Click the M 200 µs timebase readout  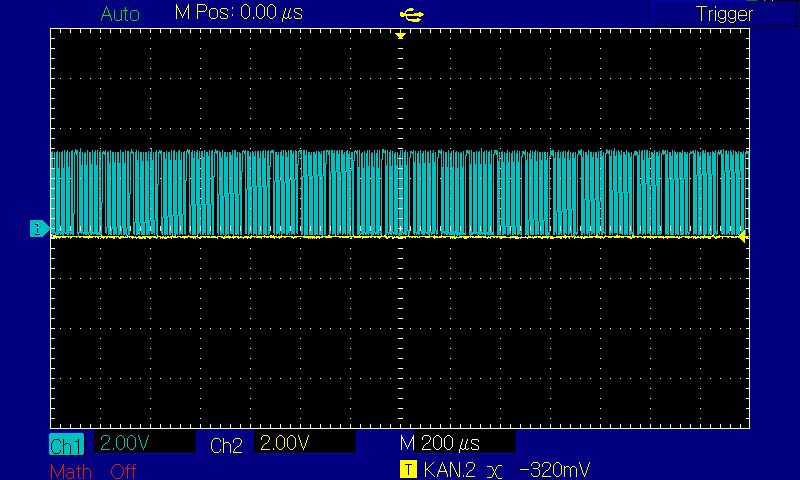click(x=440, y=443)
